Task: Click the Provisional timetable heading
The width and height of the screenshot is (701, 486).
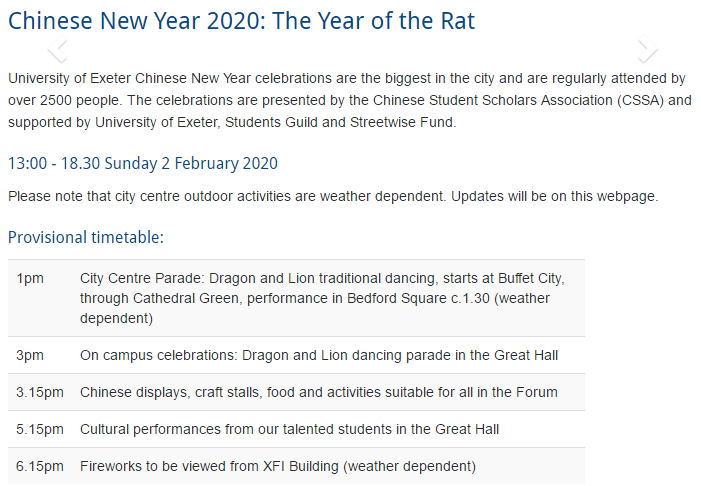Action: coord(86,237)
